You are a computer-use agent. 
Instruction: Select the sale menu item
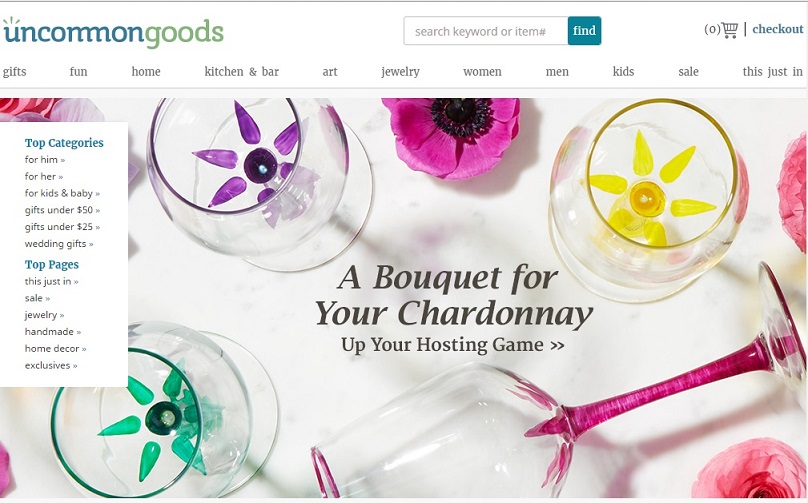[x=688, y=72]
